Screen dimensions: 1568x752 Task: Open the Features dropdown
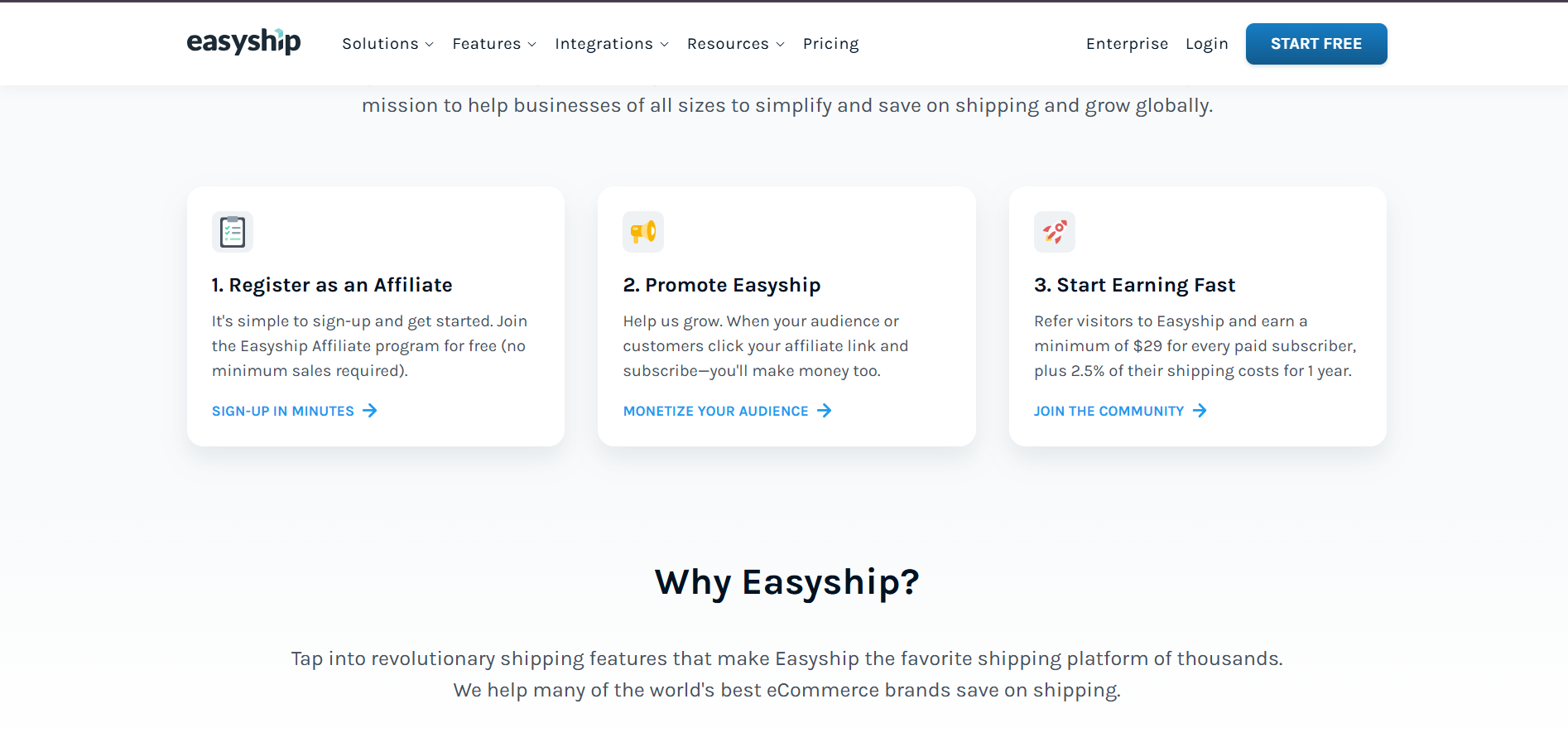click(494, 44)
